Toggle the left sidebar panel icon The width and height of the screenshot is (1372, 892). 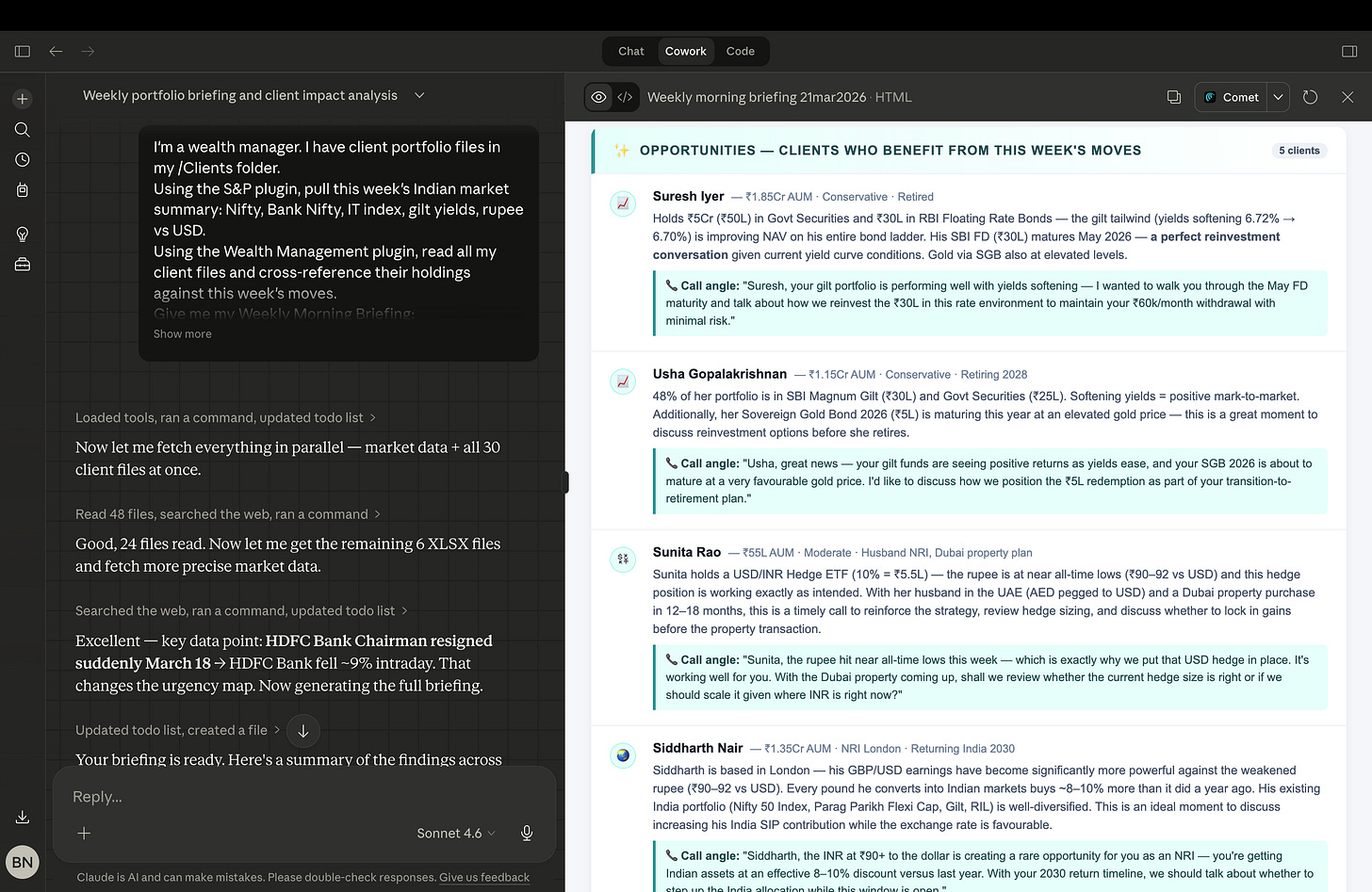pos(23,51)
